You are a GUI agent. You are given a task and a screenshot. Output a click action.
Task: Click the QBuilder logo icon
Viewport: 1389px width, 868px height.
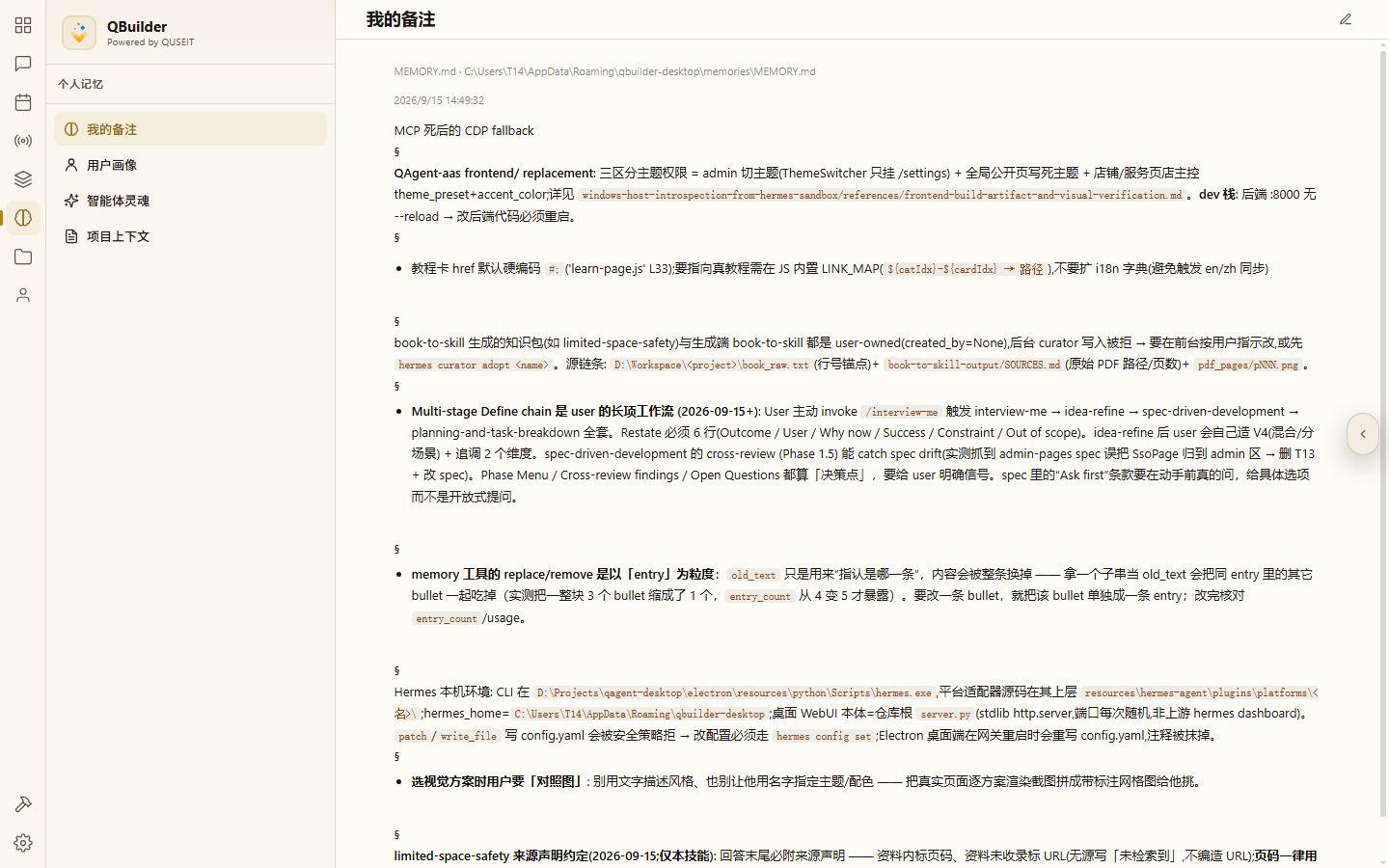79,33
